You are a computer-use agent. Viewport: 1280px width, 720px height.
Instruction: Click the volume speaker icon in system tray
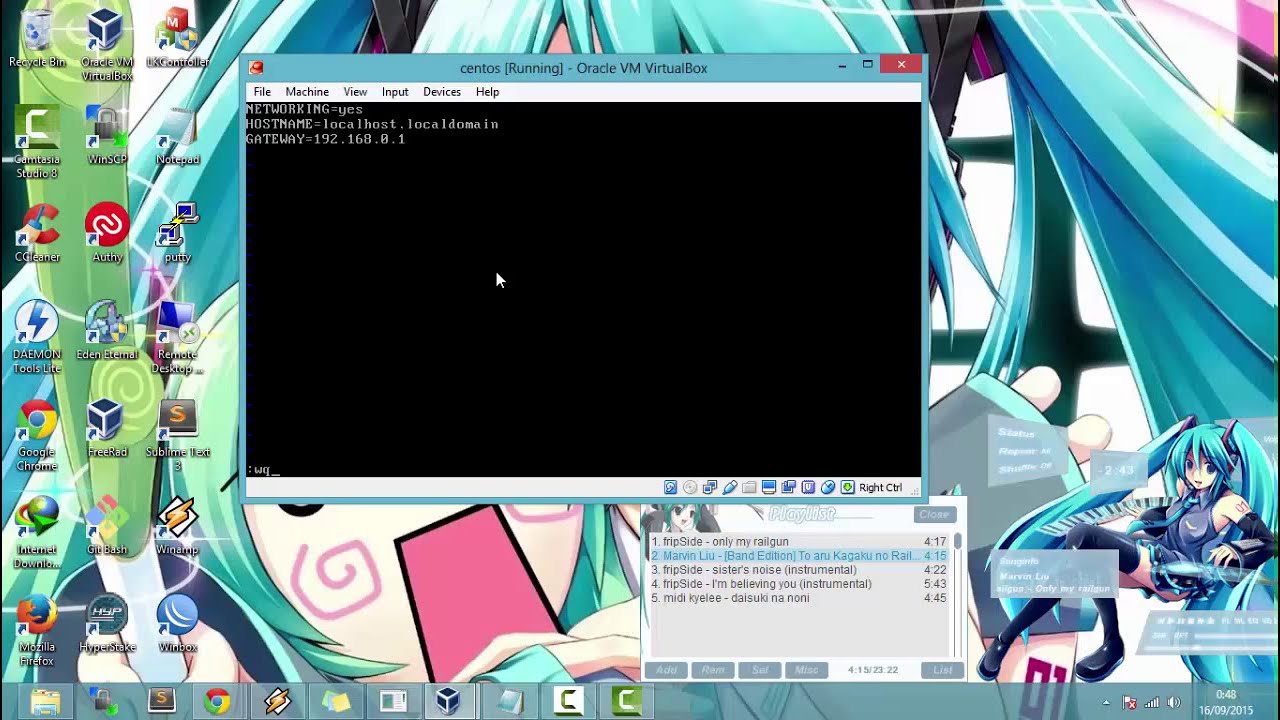(1174, 703)
